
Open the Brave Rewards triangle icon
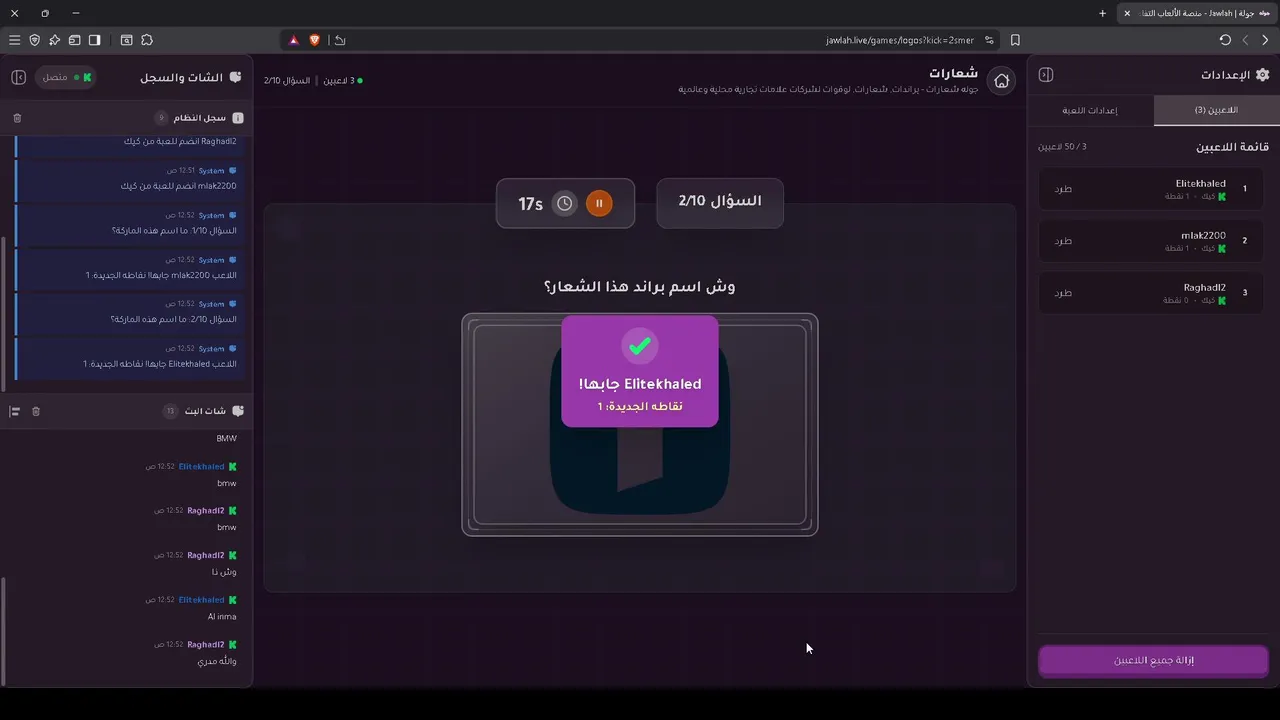point(294,40)
